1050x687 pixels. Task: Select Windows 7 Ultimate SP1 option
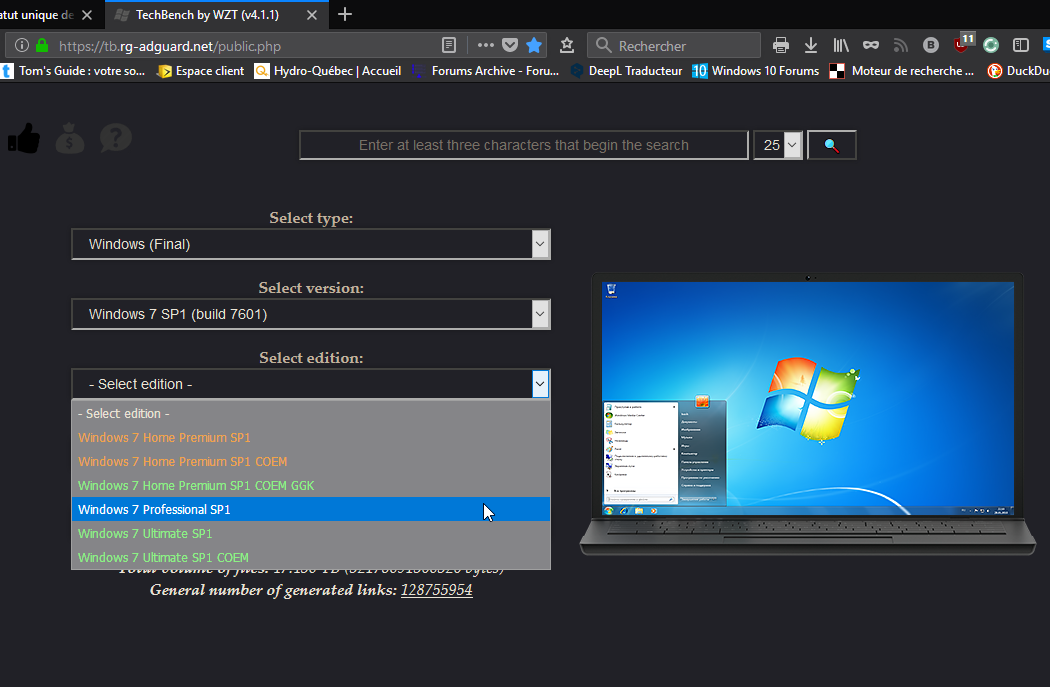pos(311,534)
